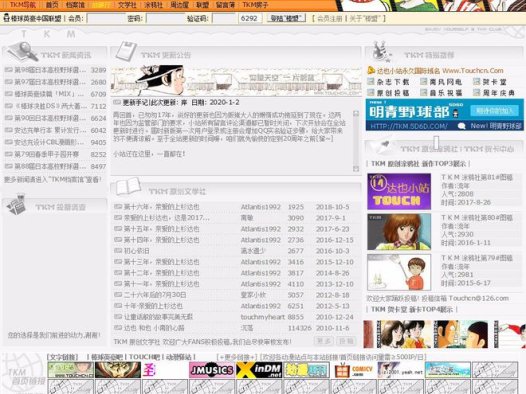
Task: Click the rabbit icon above the Touchcn domain line
Action: (382, 51)
